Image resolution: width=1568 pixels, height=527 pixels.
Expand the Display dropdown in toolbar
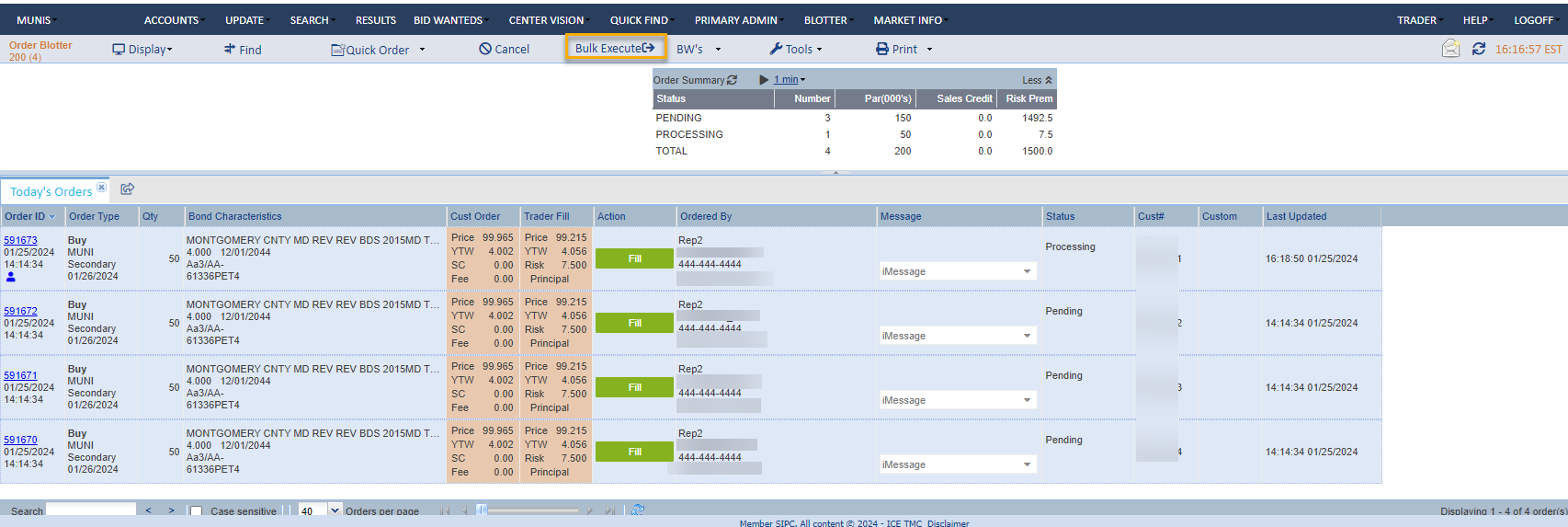point(142,50)
